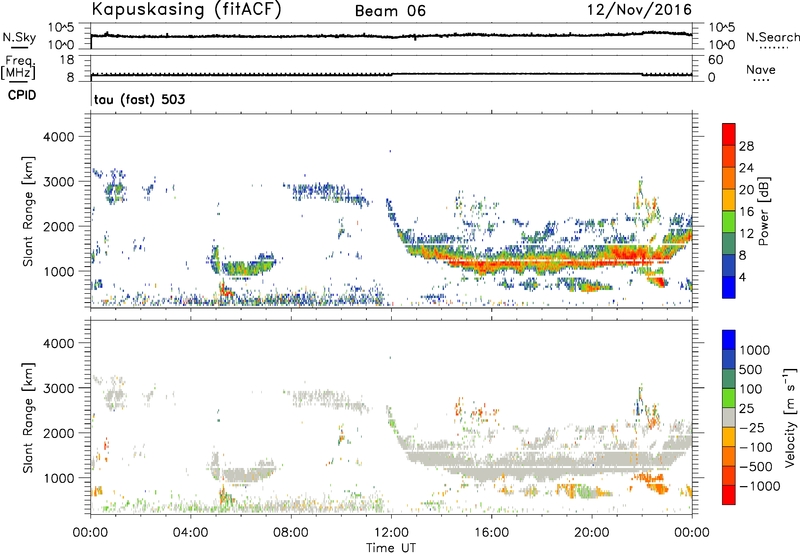800x554 pixels.
Task: Click the "20" label on Power colorbar
Action: [746, 190]
